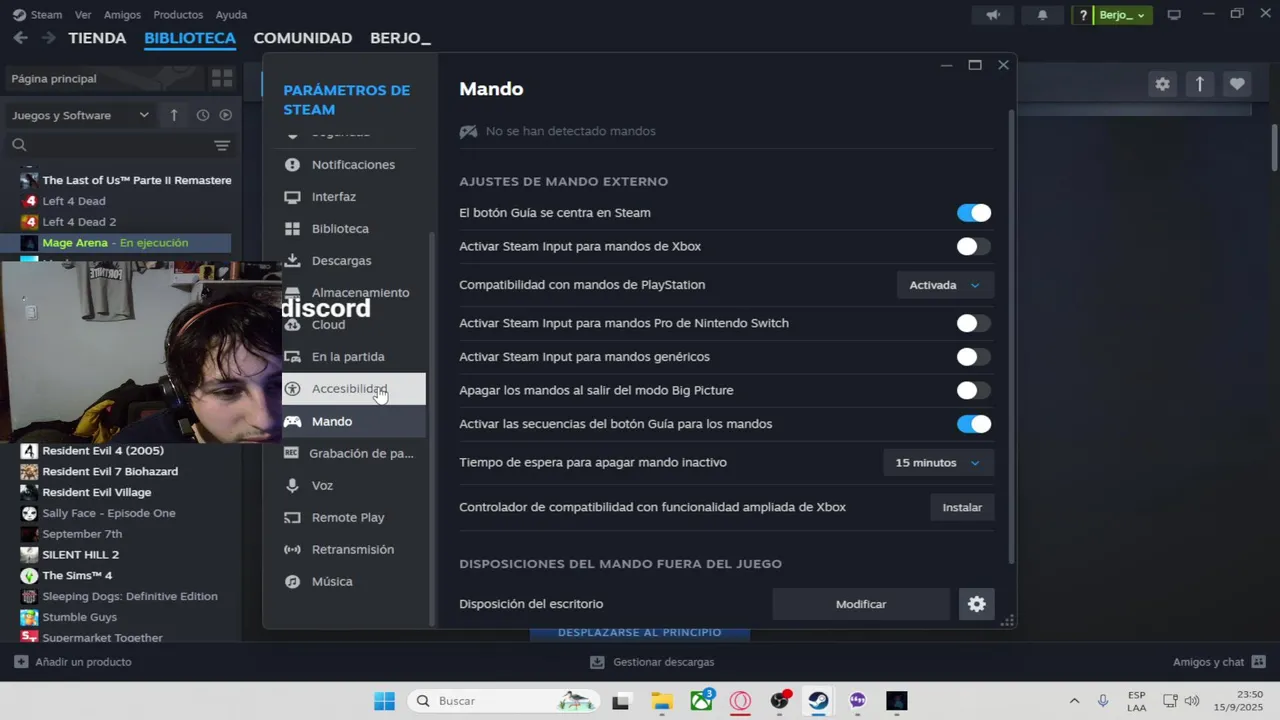1280x720 pixels.
Task: Toggle Guide button focuses Steam switch
Action: 974,213
